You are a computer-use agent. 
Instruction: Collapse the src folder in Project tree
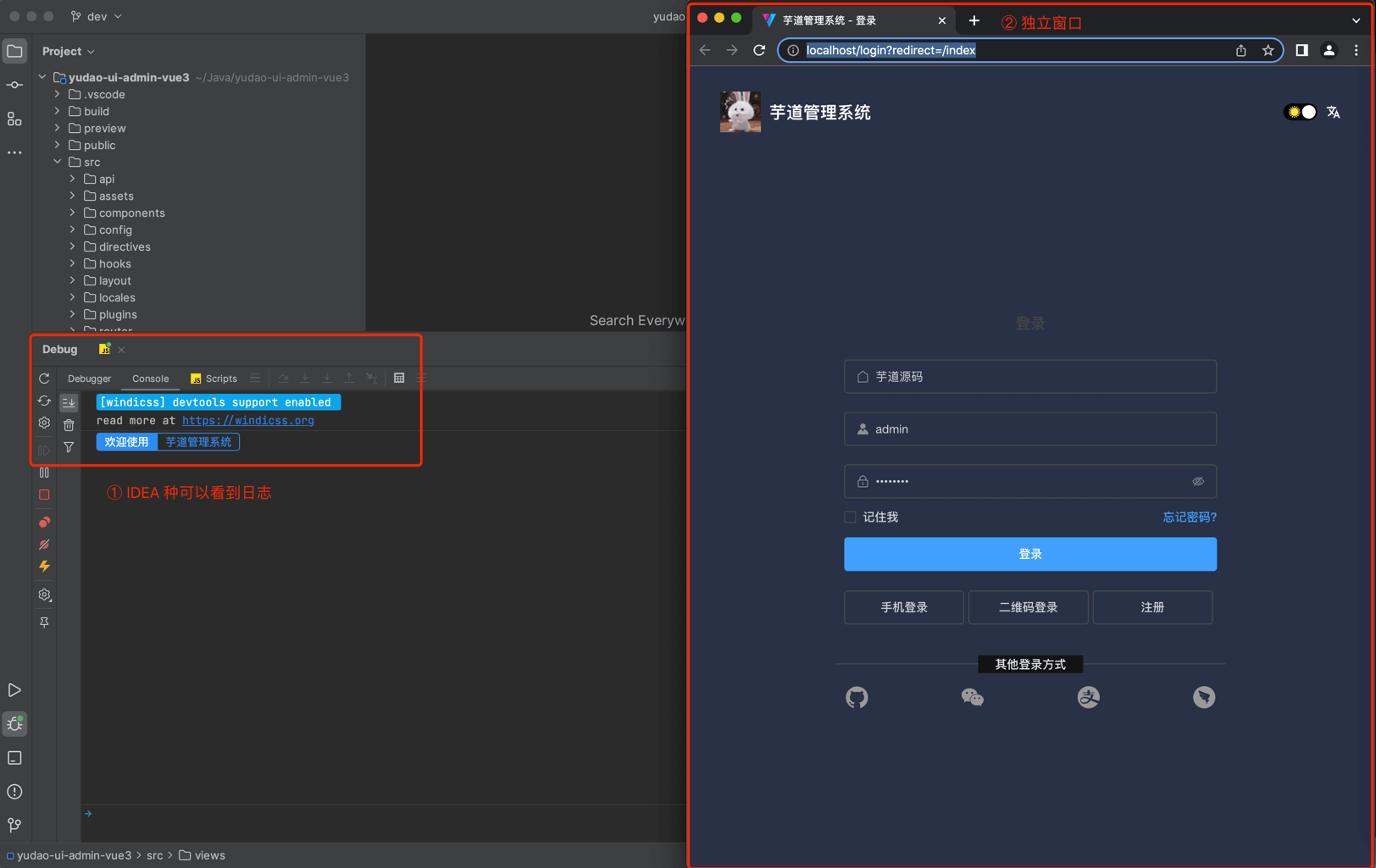tap(58, 162)
